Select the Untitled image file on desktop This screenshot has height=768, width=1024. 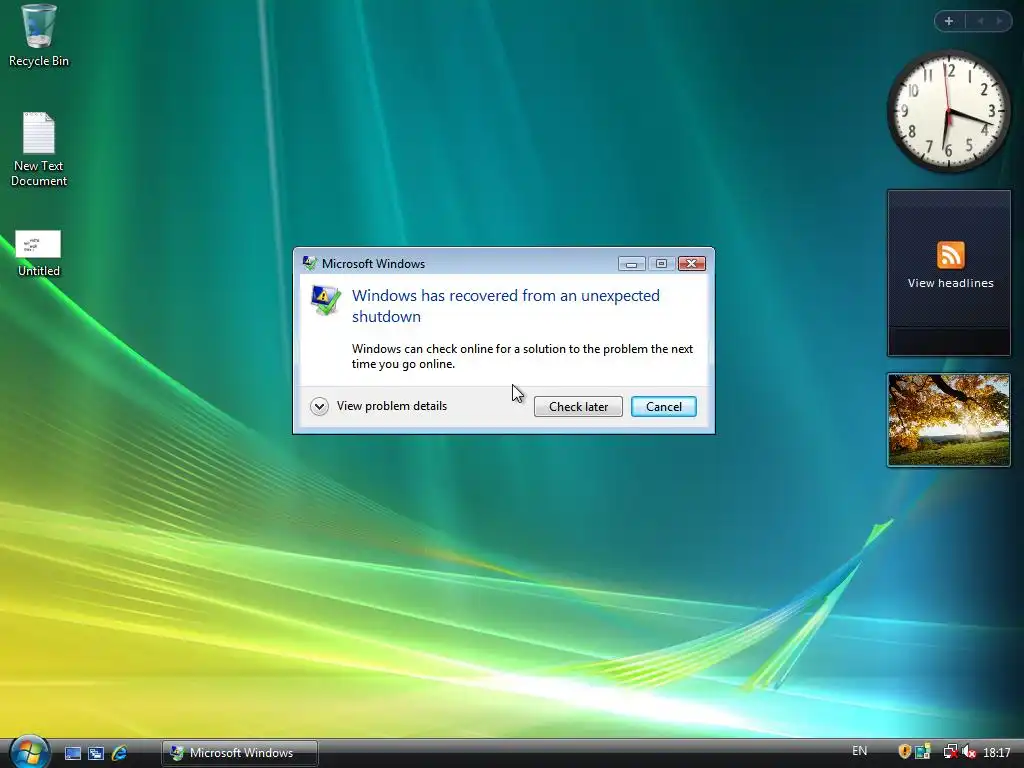[39, 253]
